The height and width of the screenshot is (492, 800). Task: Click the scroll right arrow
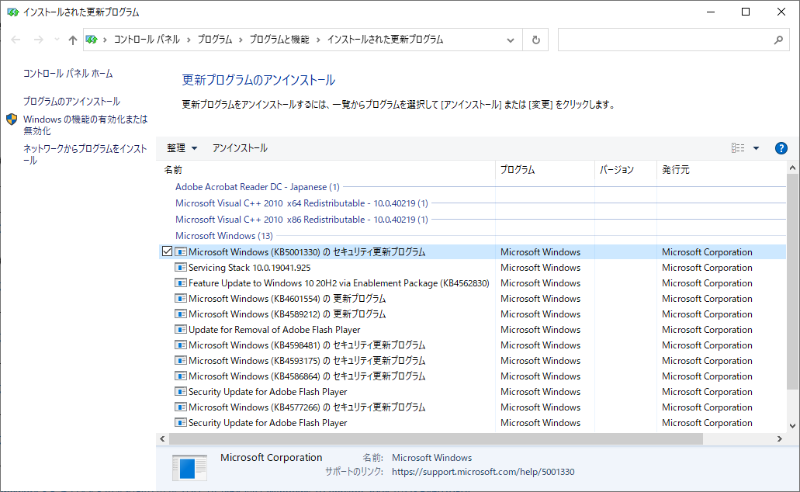point(779,439)
